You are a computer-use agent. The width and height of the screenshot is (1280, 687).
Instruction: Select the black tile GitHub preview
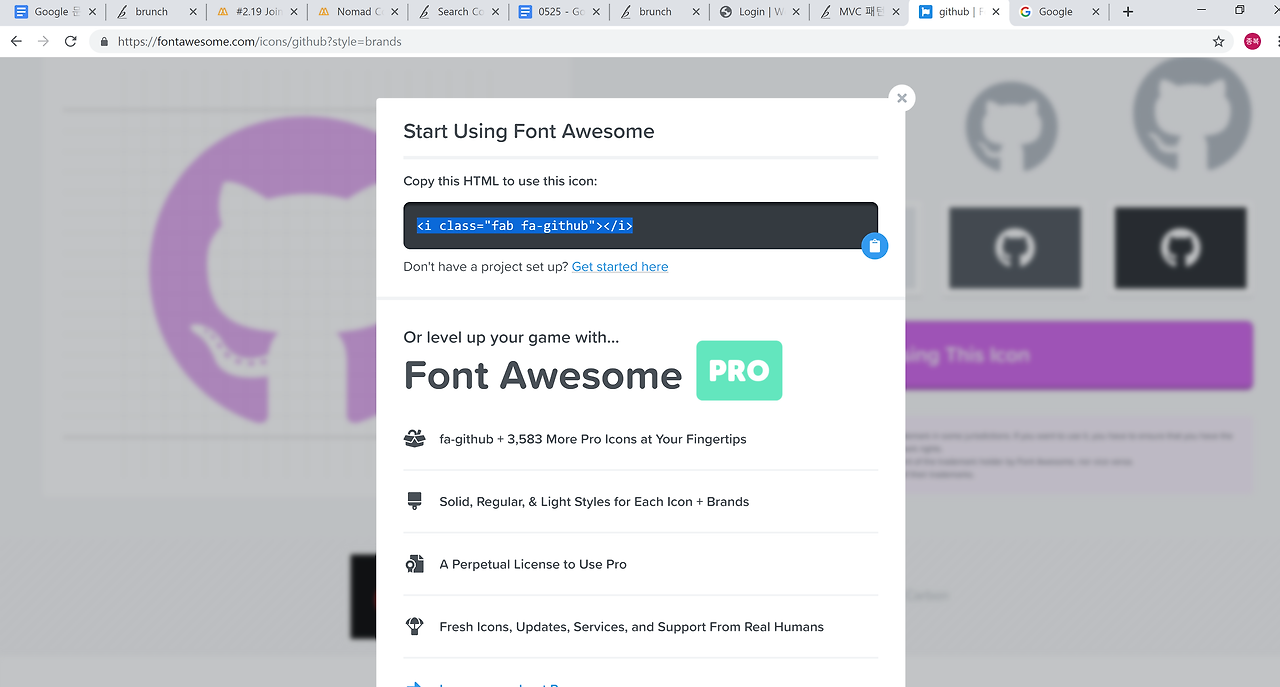coord(1180,248)
